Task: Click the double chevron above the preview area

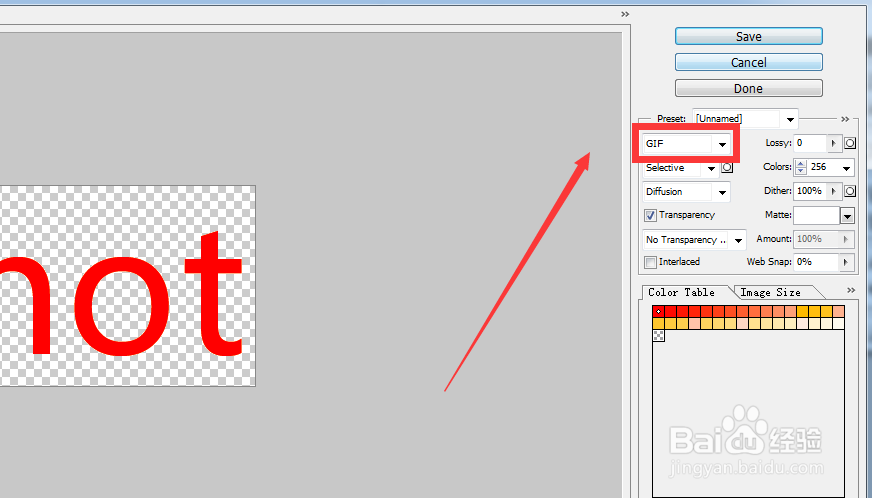Action: 625,14
